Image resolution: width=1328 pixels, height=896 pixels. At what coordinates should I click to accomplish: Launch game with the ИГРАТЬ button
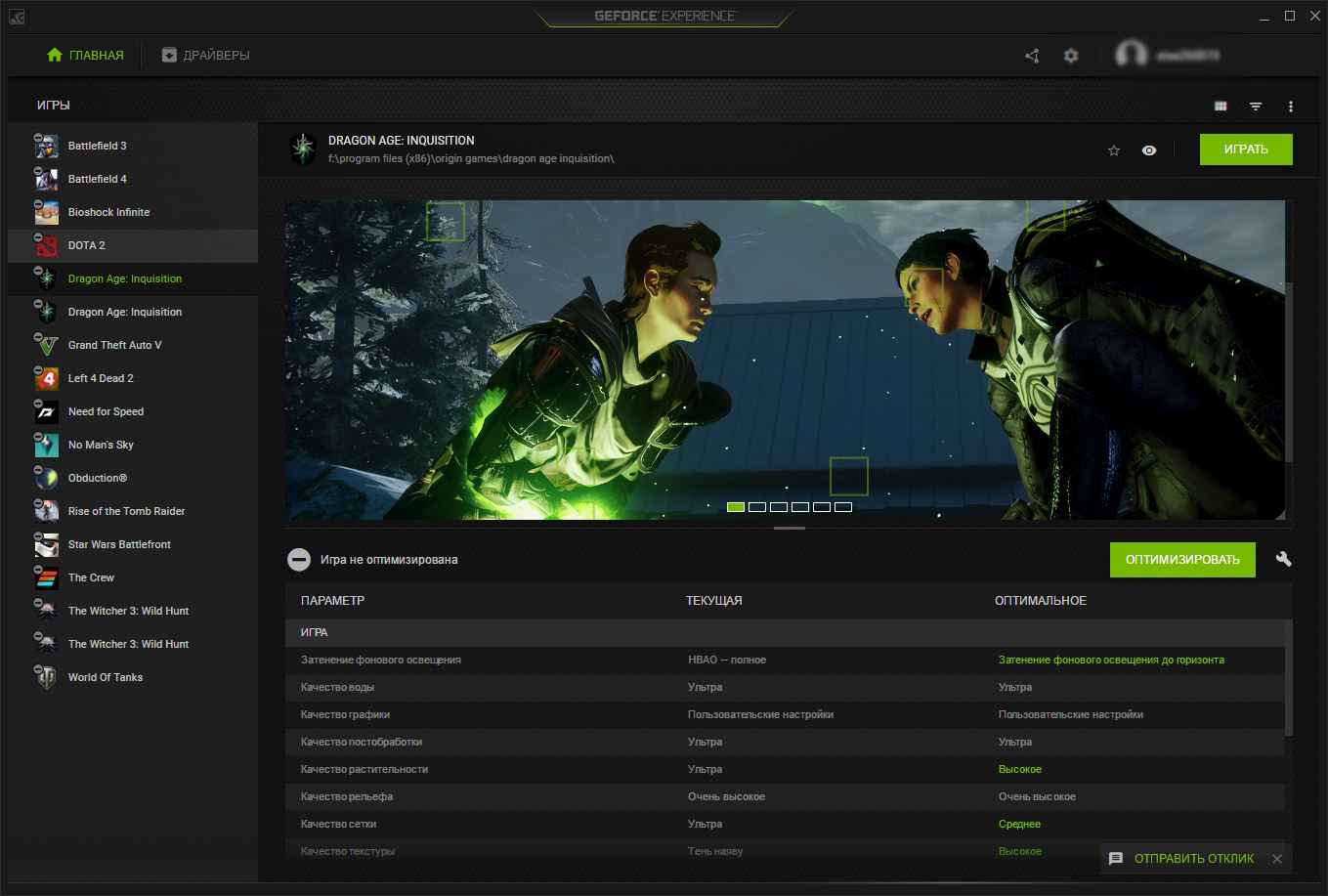1246,149
